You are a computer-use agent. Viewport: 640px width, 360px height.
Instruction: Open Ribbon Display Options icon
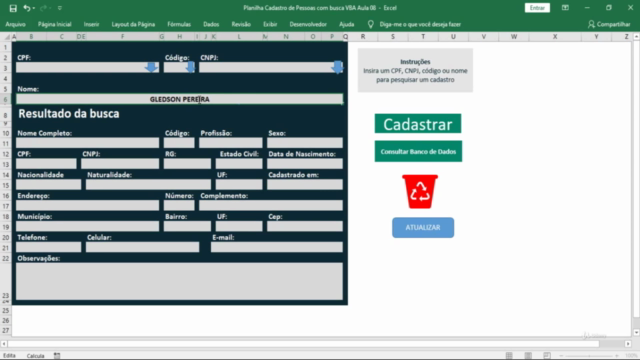(x=565, y=8)
